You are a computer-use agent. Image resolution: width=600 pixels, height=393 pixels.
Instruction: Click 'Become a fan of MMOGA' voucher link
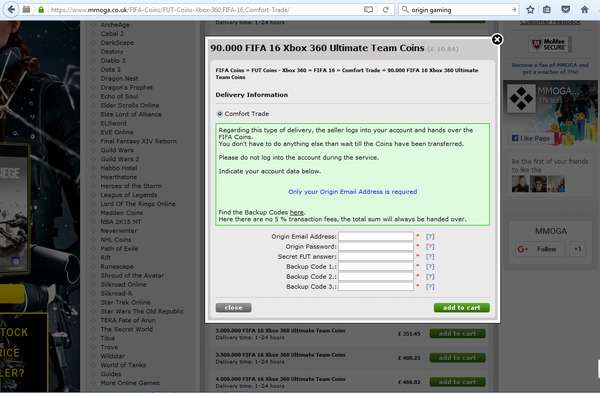coord(550,68)
